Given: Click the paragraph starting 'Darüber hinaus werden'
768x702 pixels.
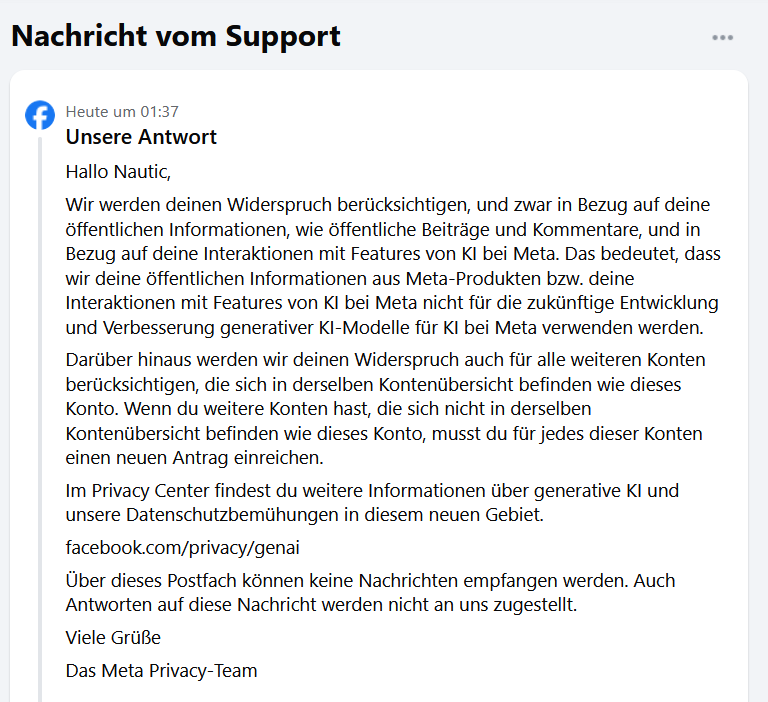Looking at the screenshot, I should click(385, 409).
